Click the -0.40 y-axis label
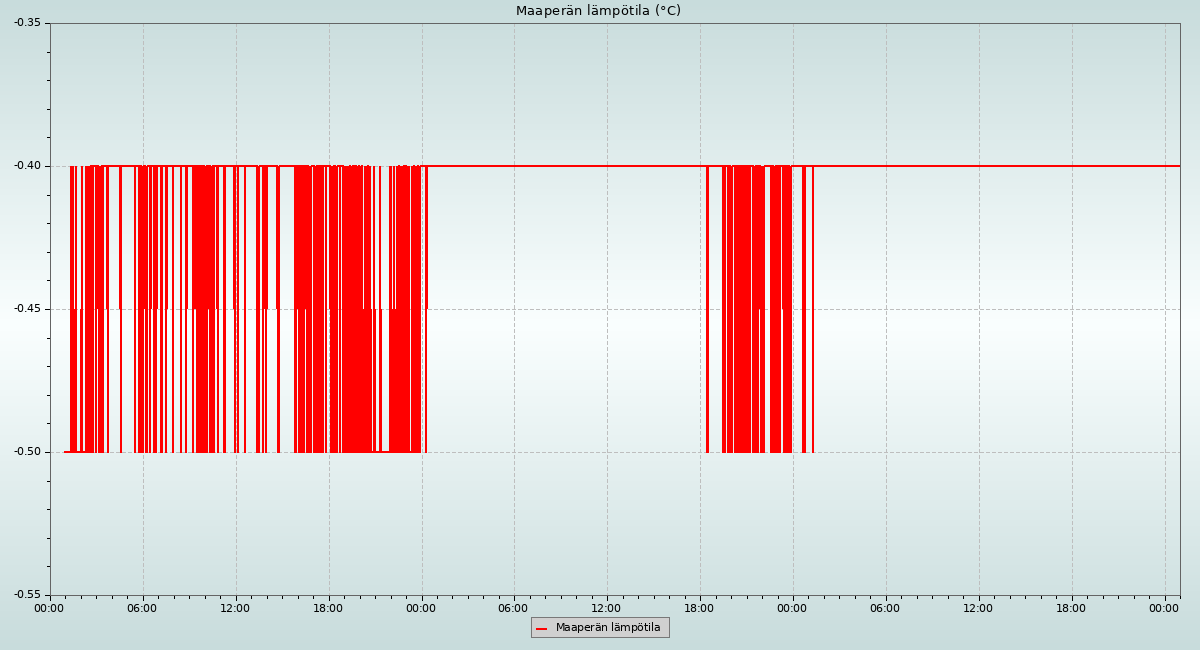Image resolution: width=1200 pixels, height=650 pixels. coord(27,166)
